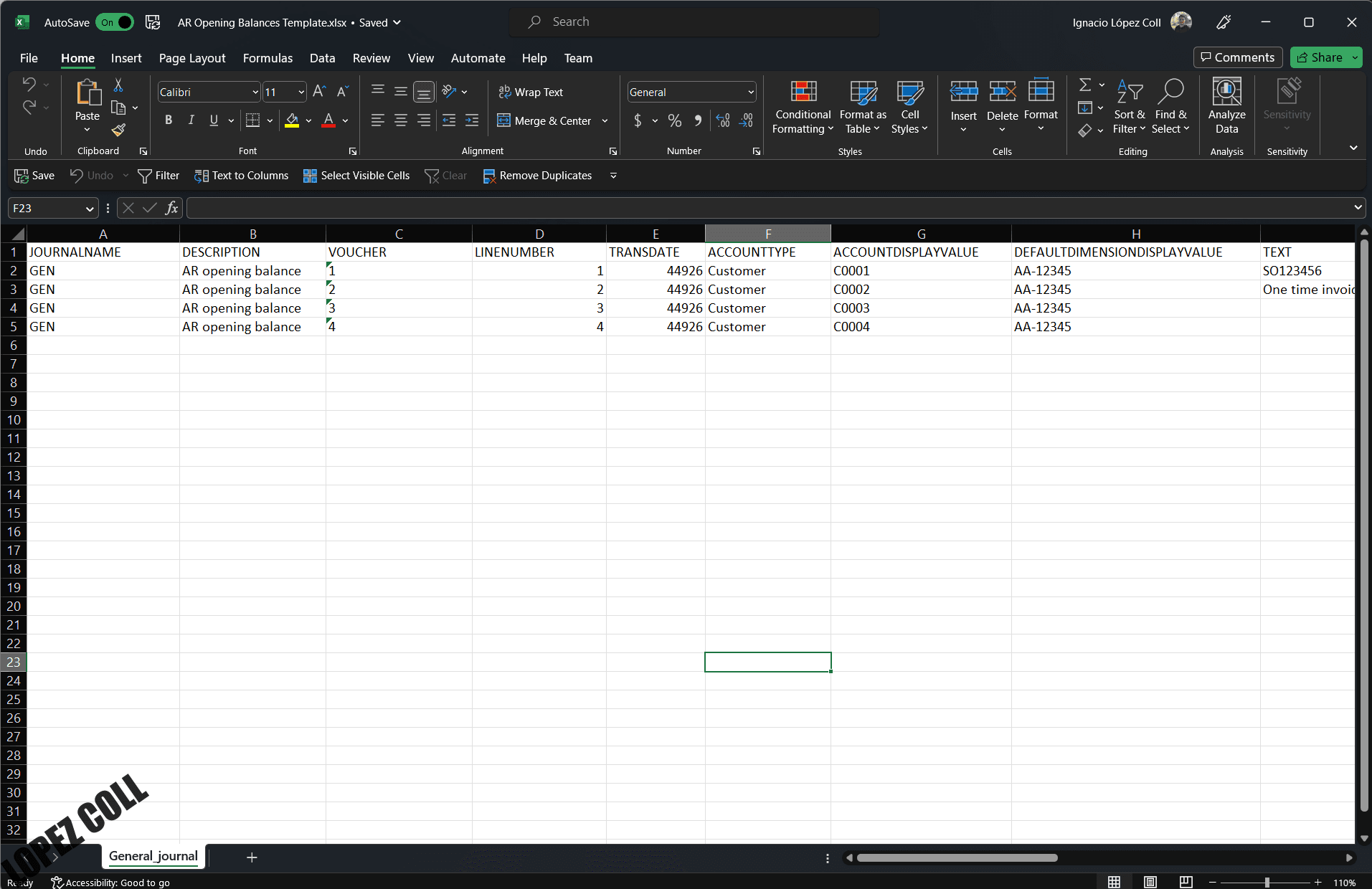The height and width of the screenshot is (889, 1372).
Task: Open the font name dropdown (Calibri)
Action: pyautogui.click(x=255, y=92)
